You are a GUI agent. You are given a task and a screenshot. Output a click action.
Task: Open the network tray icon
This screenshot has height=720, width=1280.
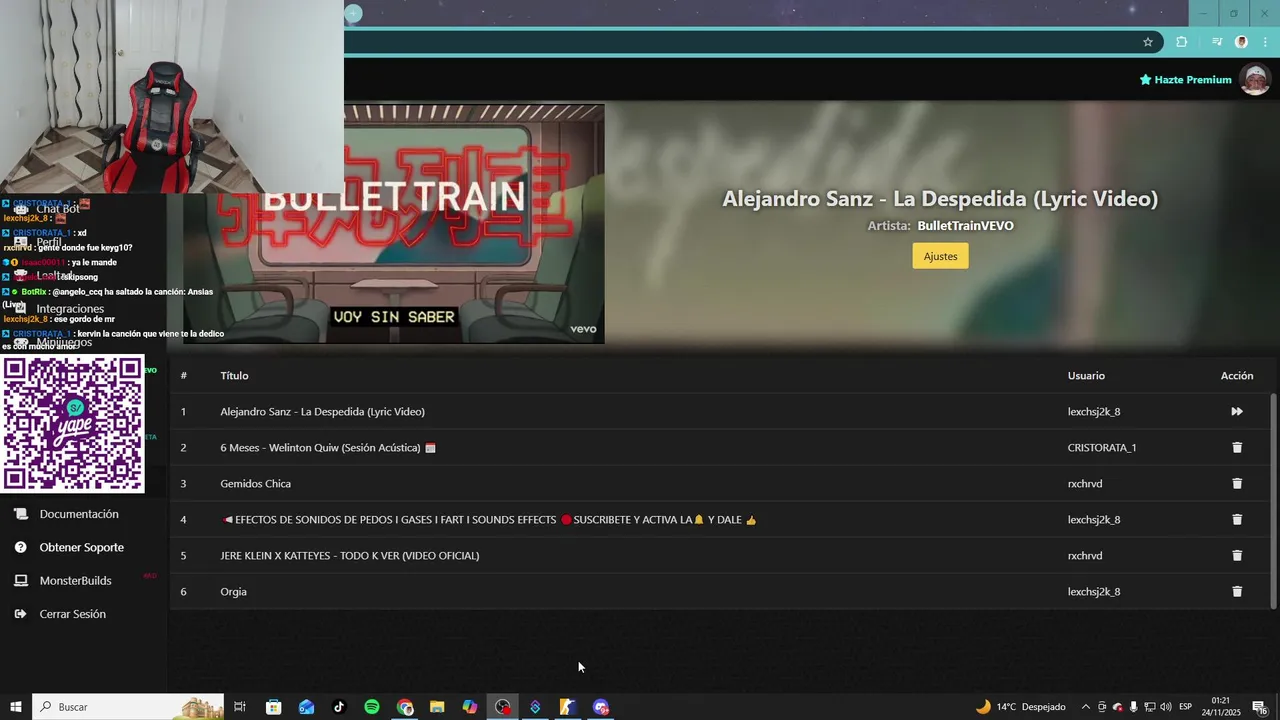[x=1149, y=707]
